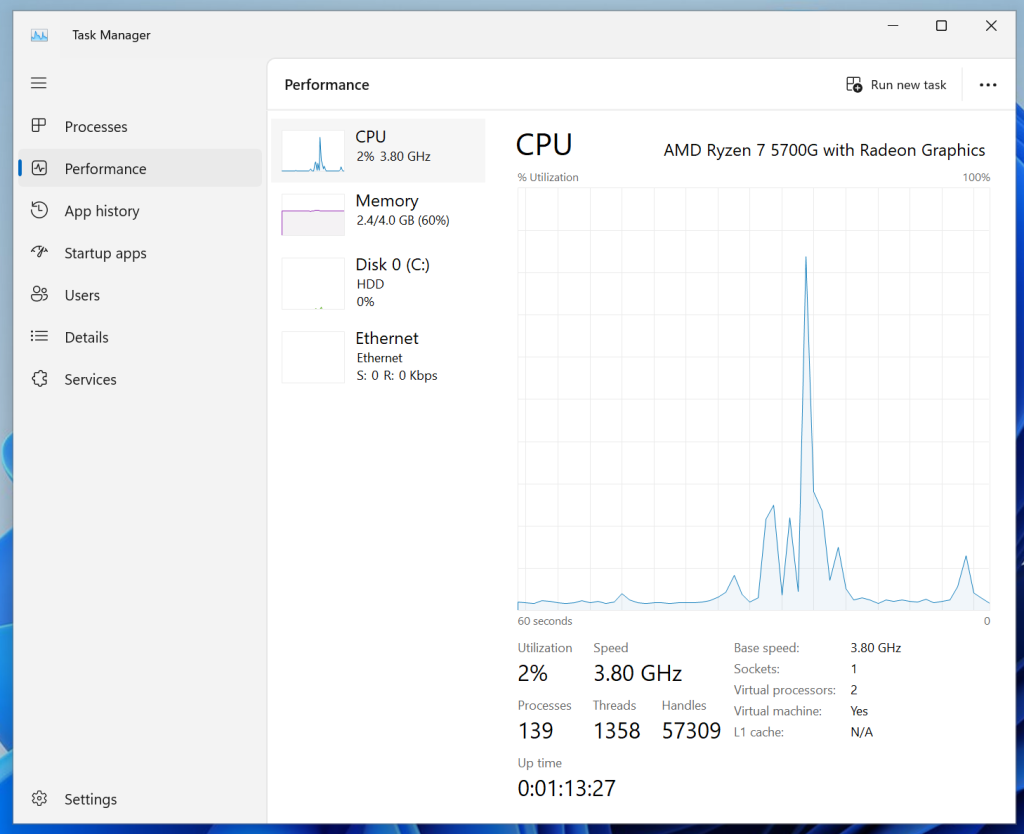Viewport: 1024px width, 834px height.
Task: Click Run new task
Action: coord(897,84)
